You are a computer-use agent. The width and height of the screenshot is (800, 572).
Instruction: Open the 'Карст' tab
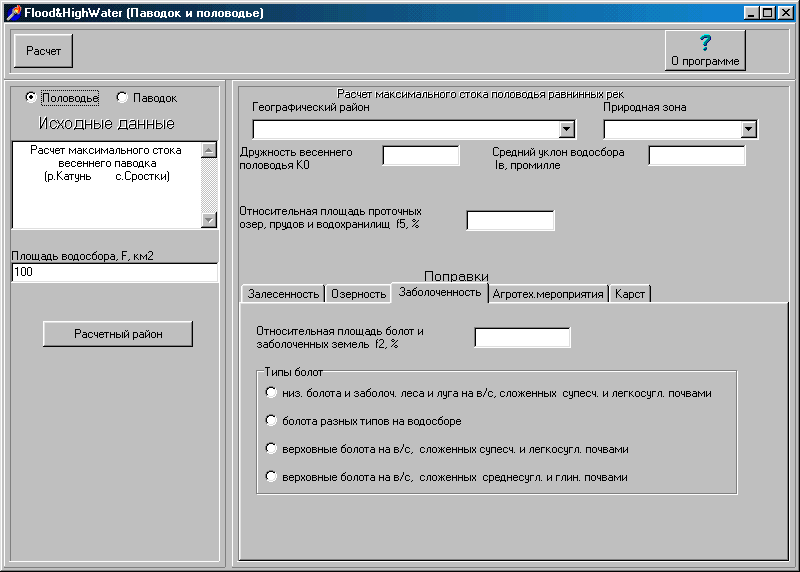630,294
